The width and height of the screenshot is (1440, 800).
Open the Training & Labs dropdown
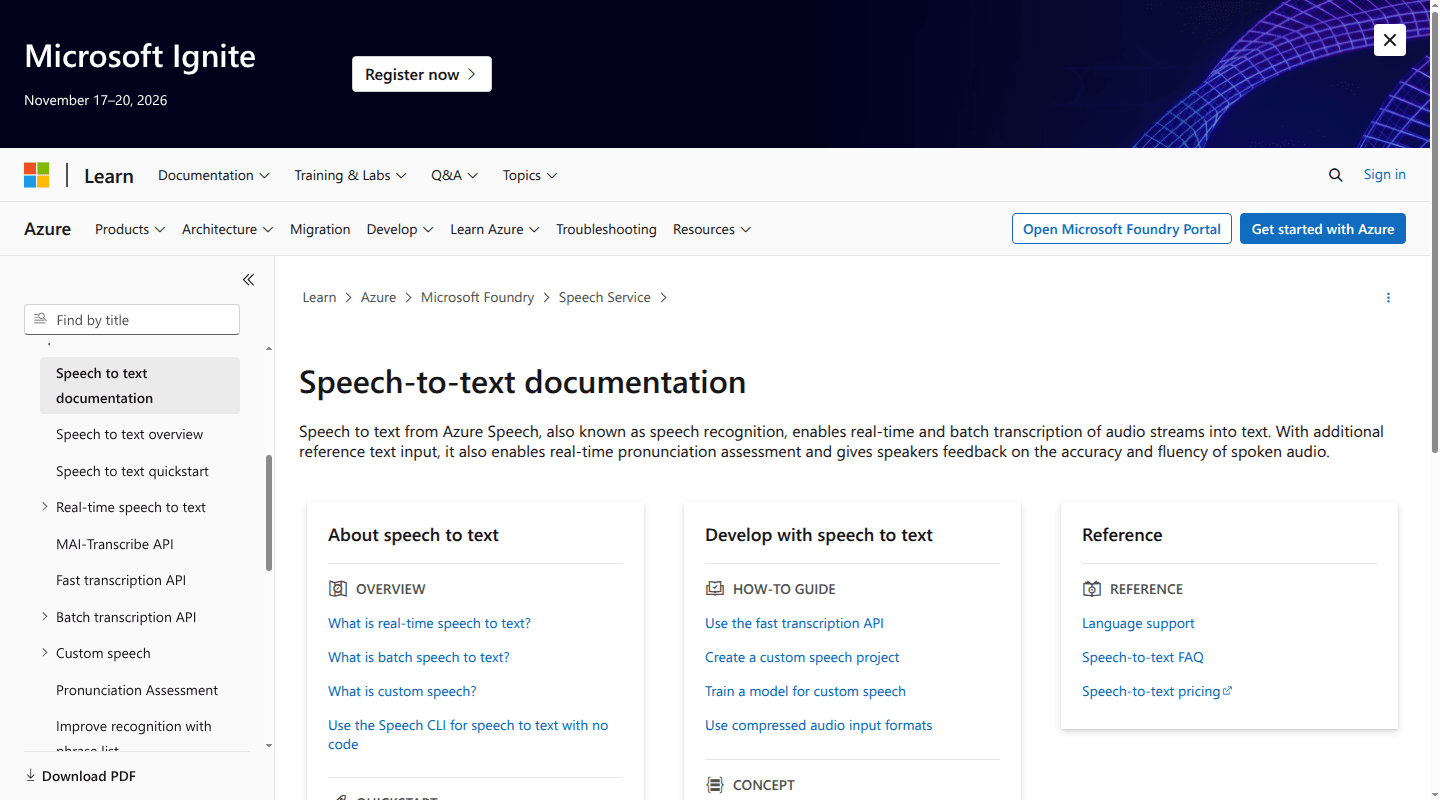click(350, 175)
